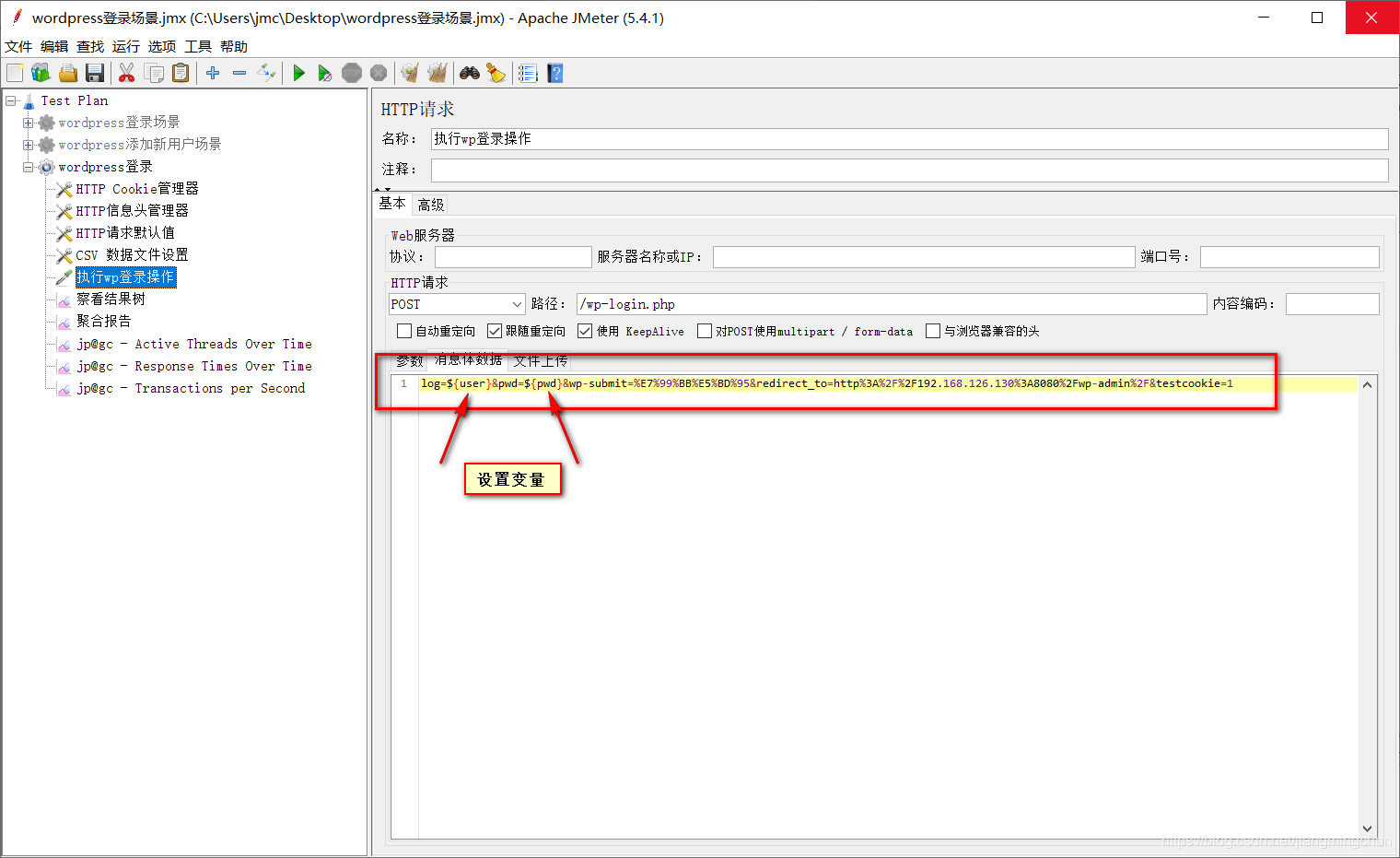Check the 与浏览器兼容的头 checkbox
The height and width of the screenshot is (858, 1400).
(933, 331)
